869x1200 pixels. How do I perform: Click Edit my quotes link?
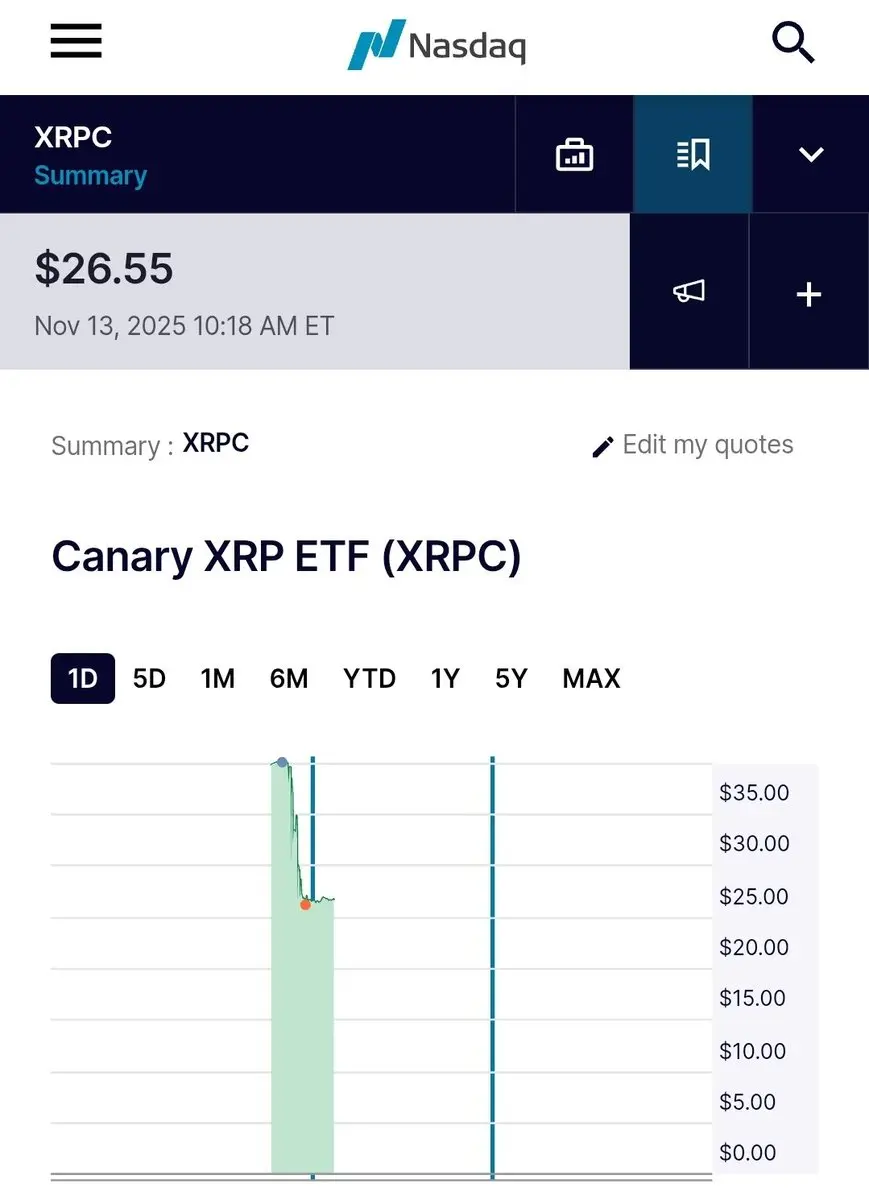pos(708,445)
